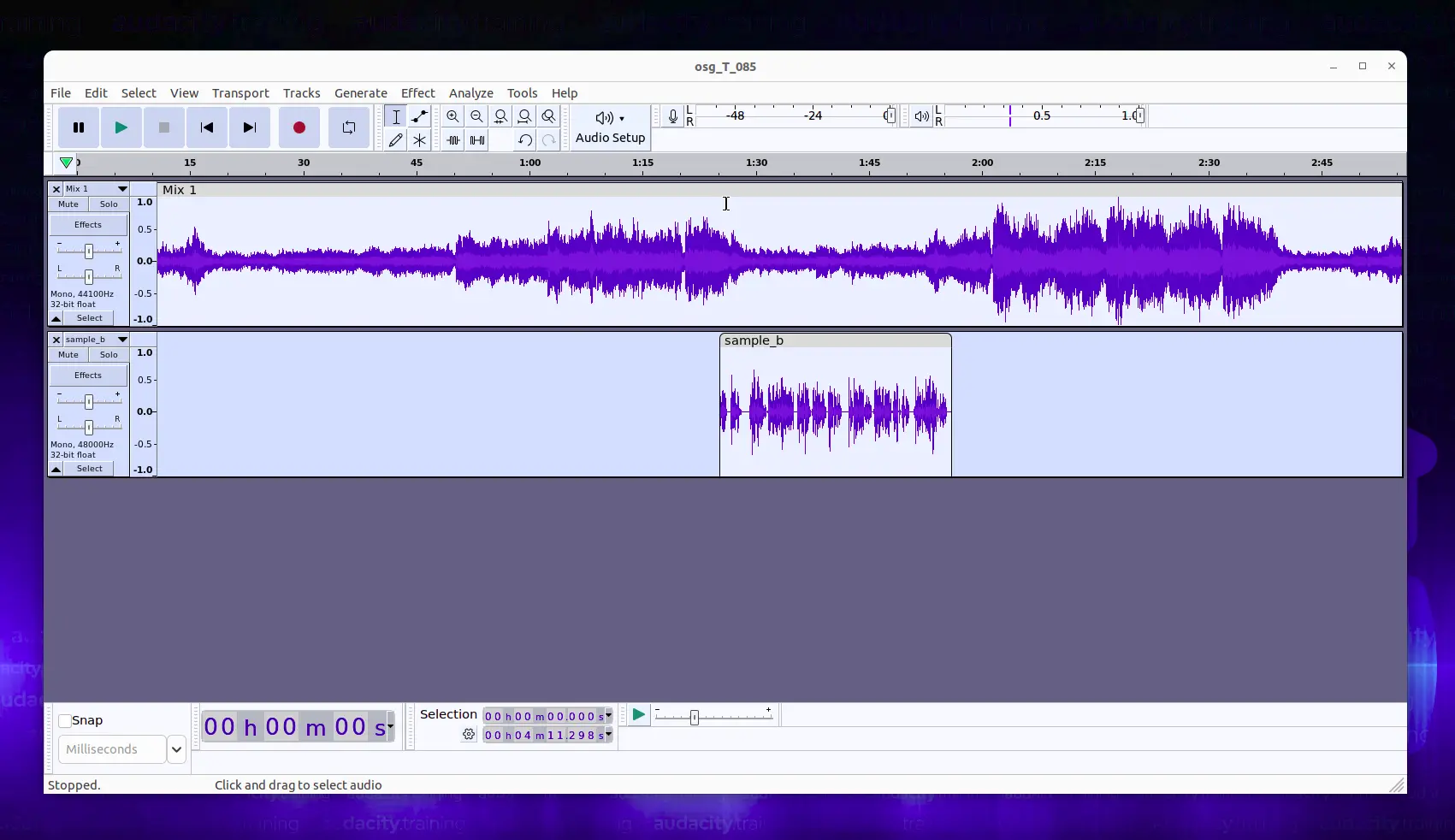
Task: Open selection end time format dropdown
Action: [609, 735]
